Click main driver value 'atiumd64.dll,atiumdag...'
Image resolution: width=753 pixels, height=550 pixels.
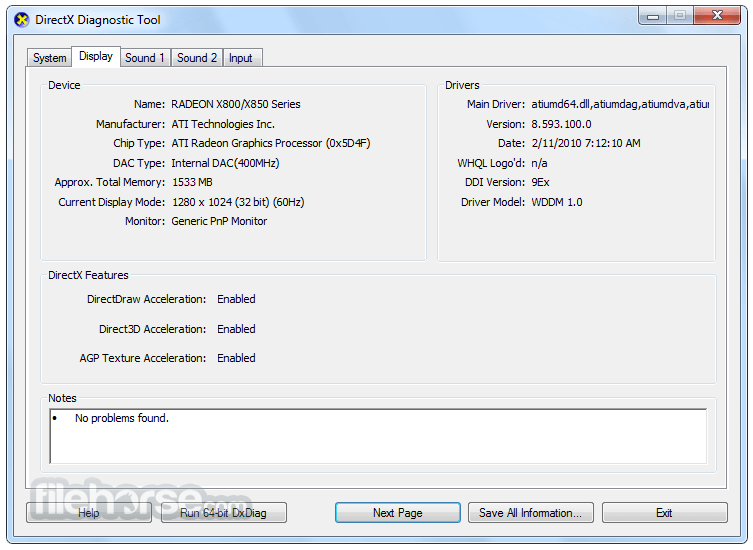620,104
